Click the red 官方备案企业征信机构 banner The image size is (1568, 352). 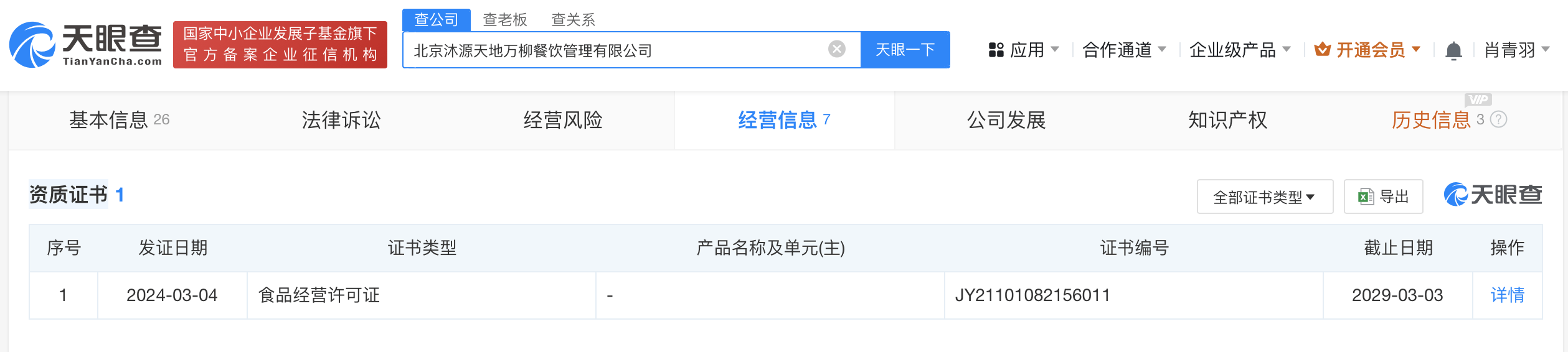(x=280, y=45)
